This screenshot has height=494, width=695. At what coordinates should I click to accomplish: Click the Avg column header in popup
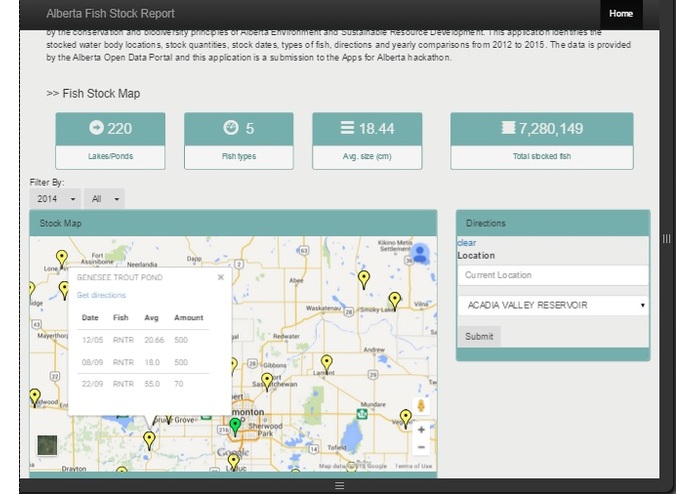point(151,318)
